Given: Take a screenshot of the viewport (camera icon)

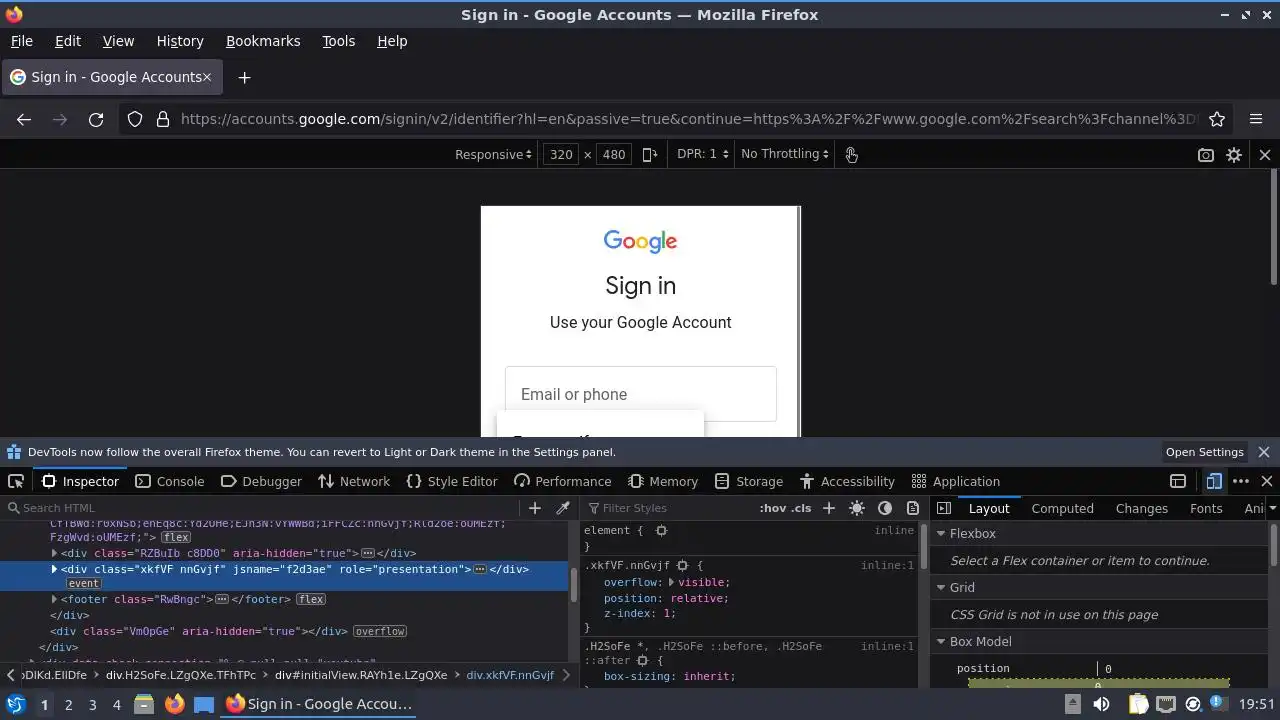Looking at the screenshot, I should (x=1206, y=155).
